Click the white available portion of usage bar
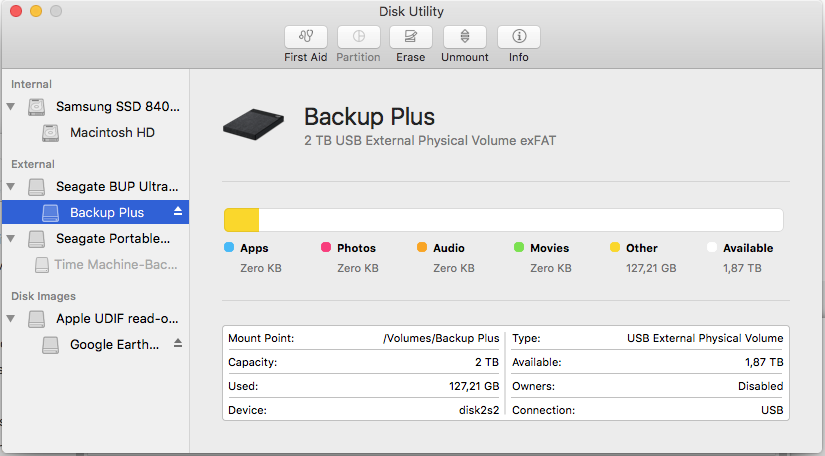Image resolution: width=825 pixels, height=456 pixels. click(521, 220)
